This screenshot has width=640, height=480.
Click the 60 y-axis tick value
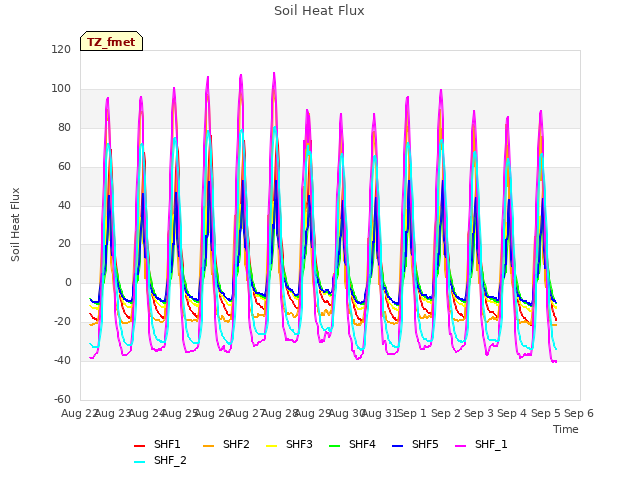pos(64,166)
